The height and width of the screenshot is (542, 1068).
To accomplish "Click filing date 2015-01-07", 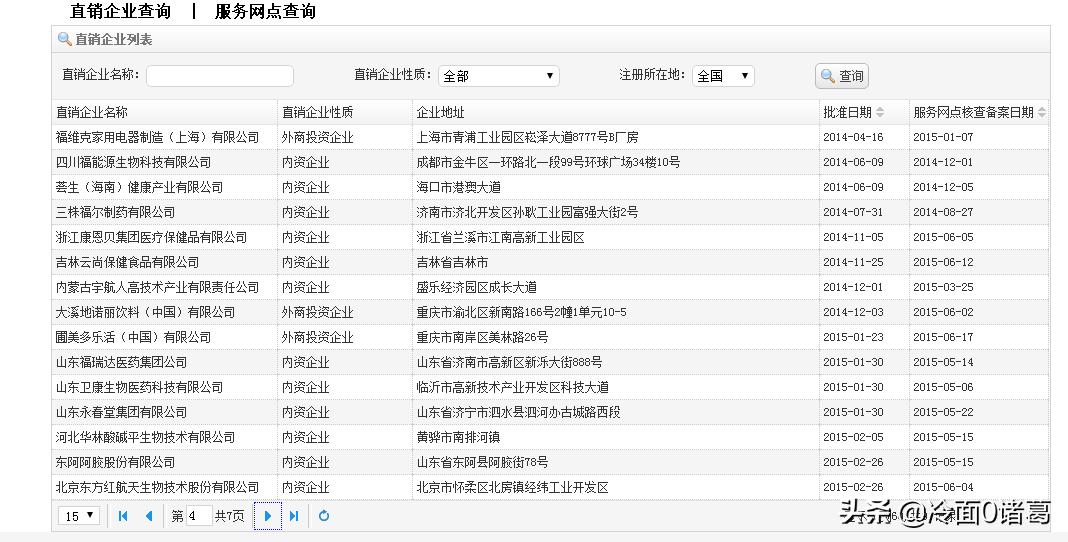I will tap(943, 137).
